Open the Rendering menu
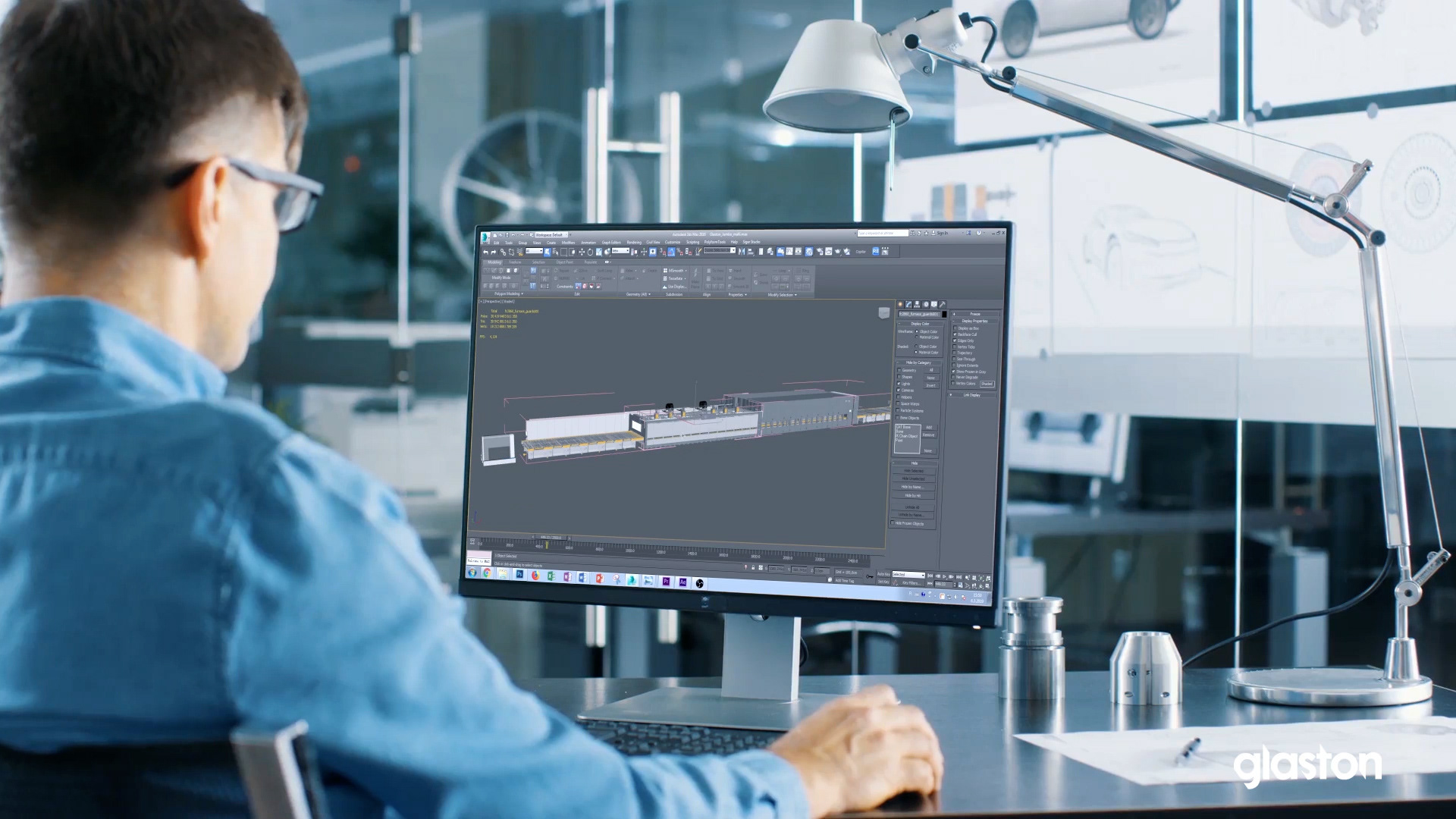 click(634, 242)
